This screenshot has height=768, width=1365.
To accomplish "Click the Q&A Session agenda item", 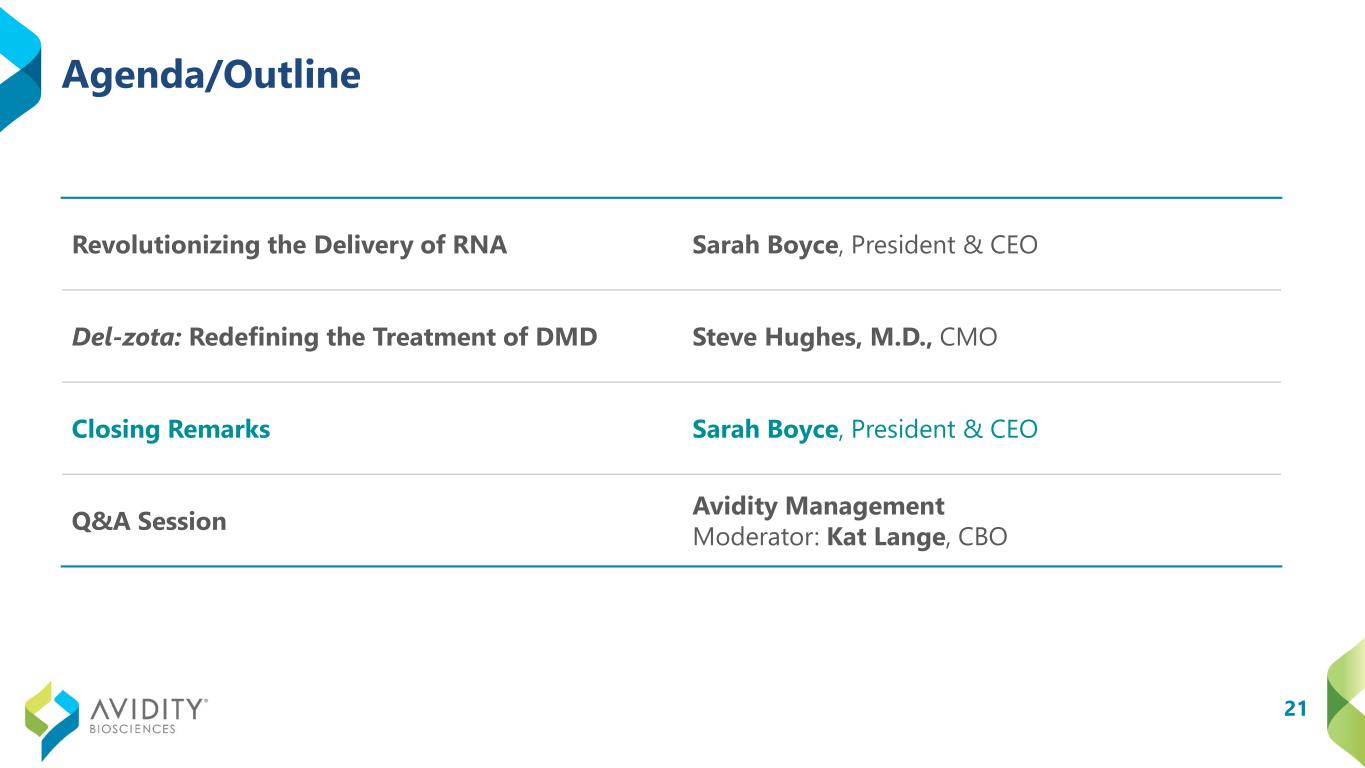I will point(149,521).
